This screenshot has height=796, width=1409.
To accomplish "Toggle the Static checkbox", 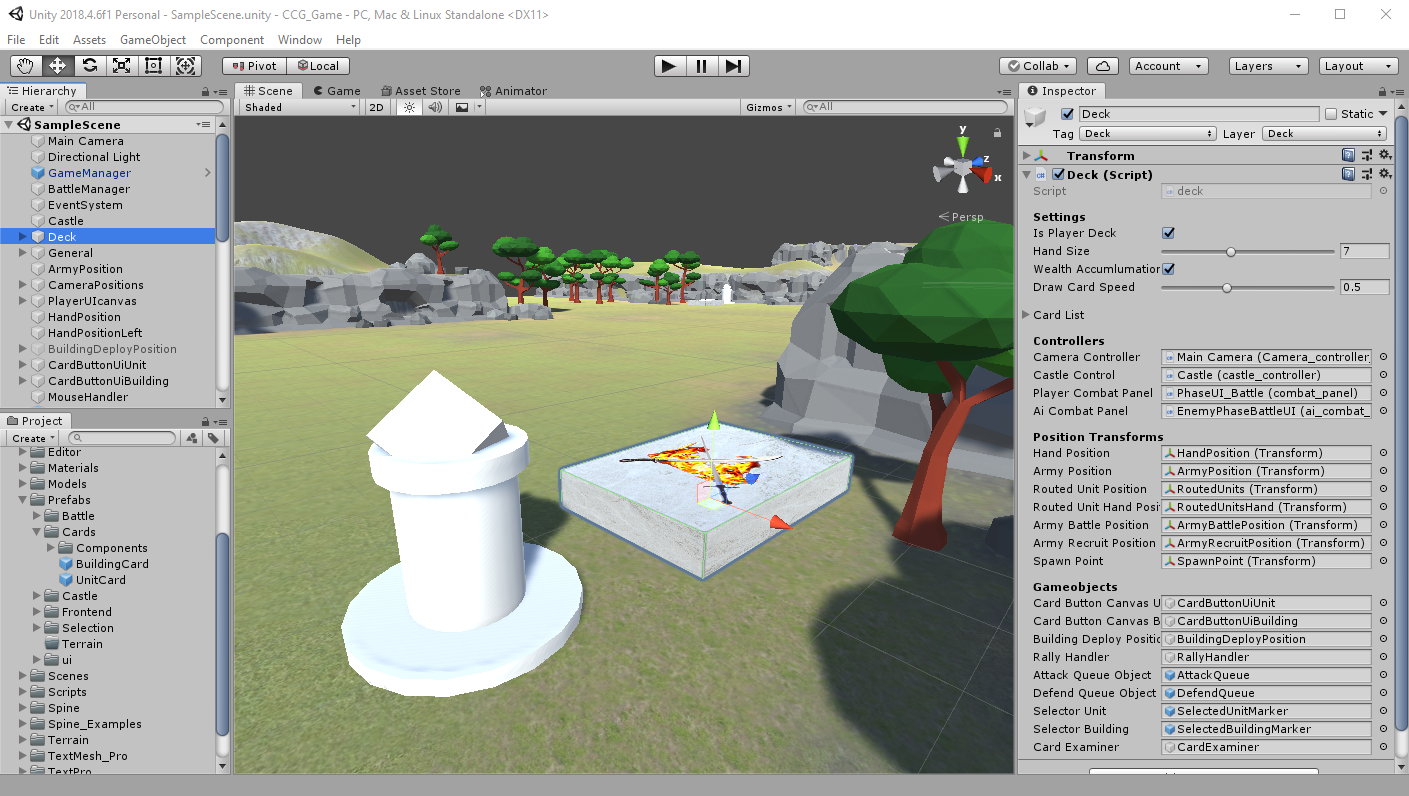I will pos(1331,114).
